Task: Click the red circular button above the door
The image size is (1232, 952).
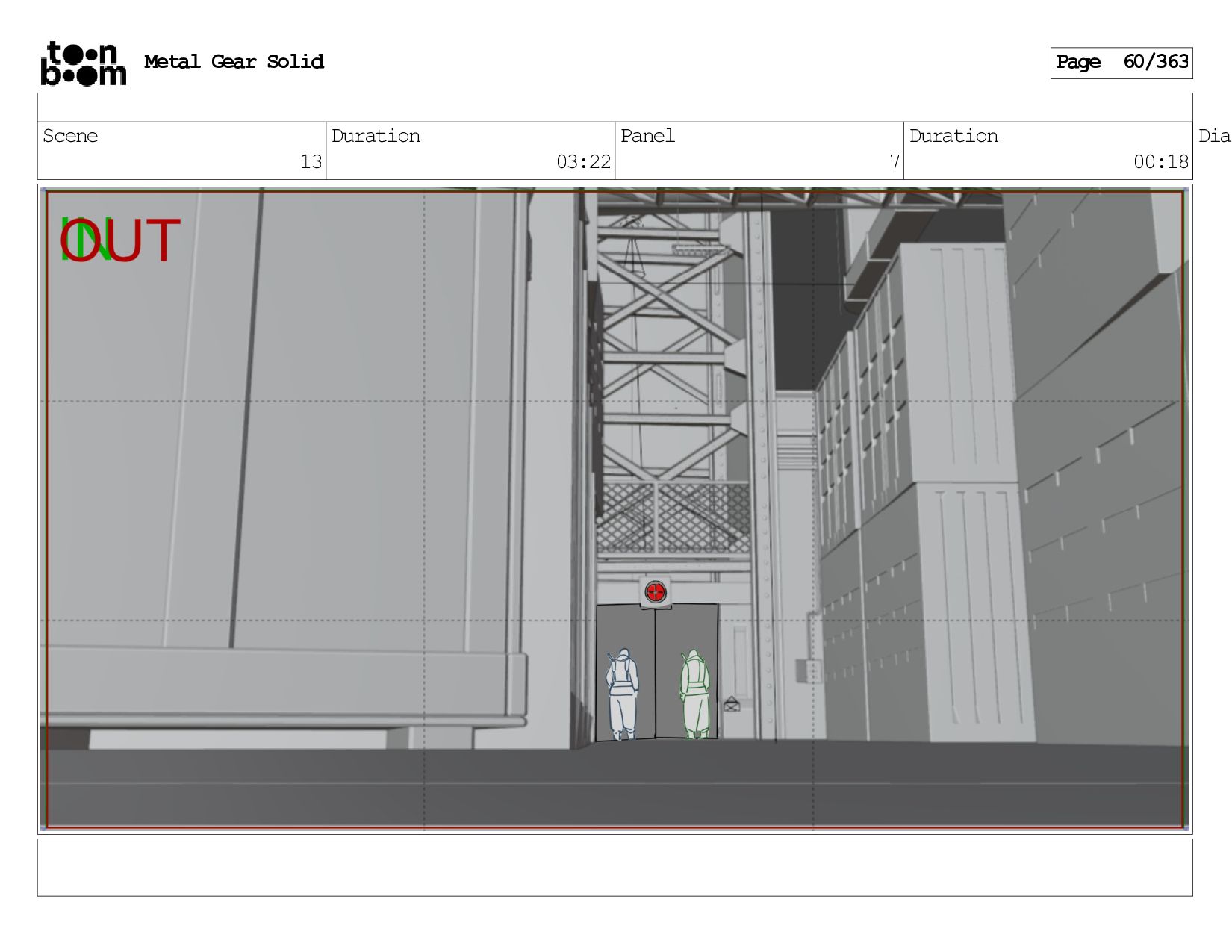Action: tap(655, 593)
